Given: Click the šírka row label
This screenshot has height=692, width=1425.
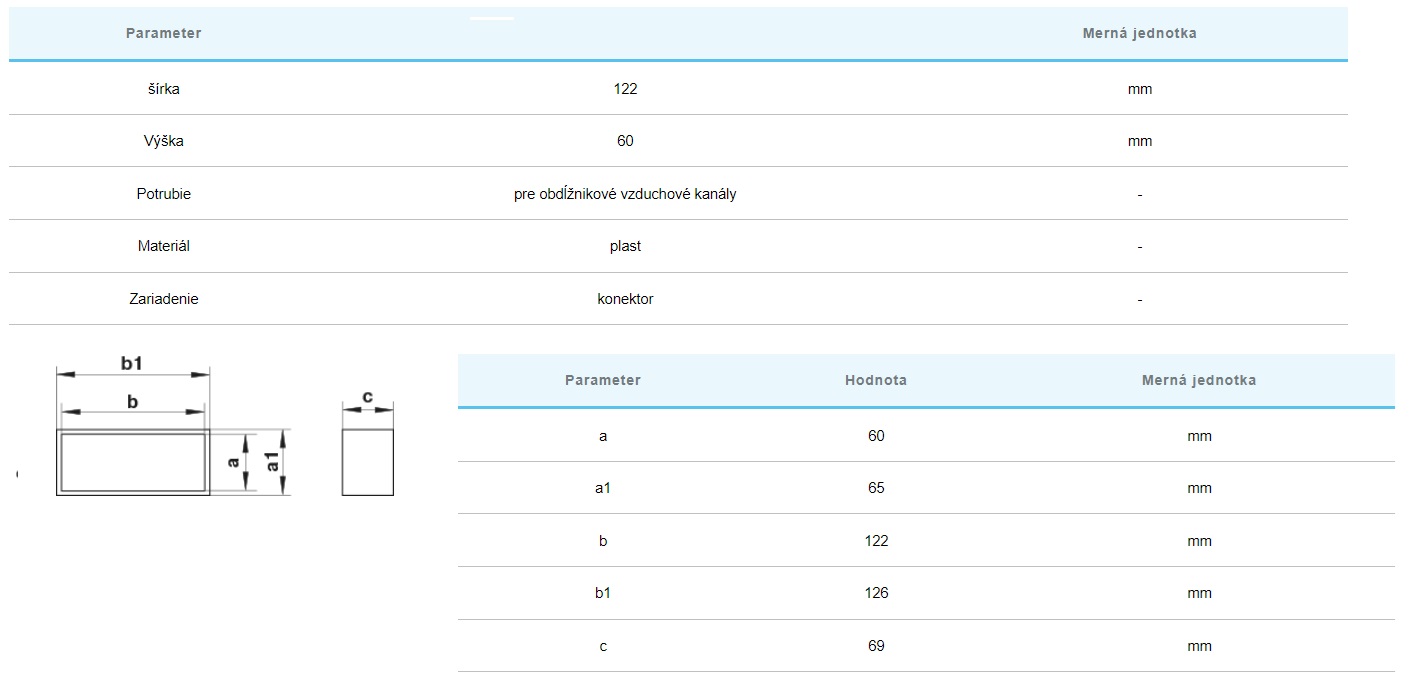Looking at the screenshot, I should pyautogui.click(x=163, y=89).
